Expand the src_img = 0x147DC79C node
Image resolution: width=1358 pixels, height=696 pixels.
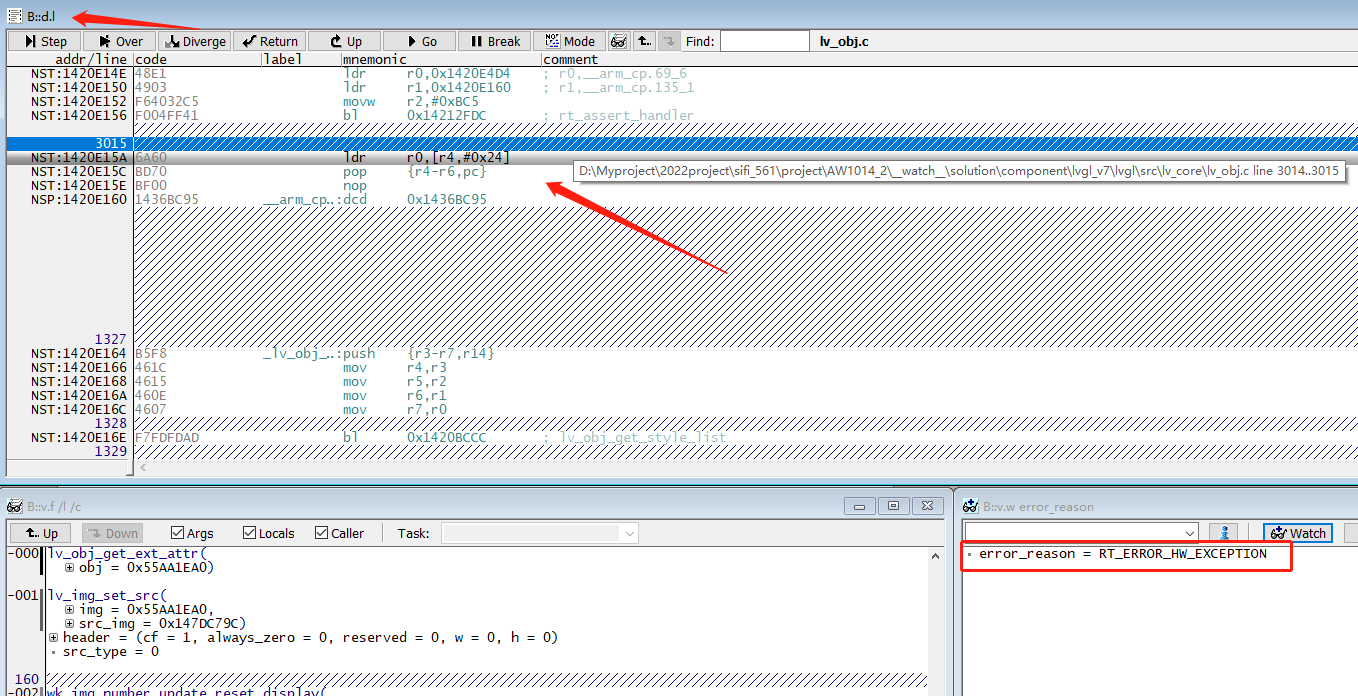coord(69,624)
